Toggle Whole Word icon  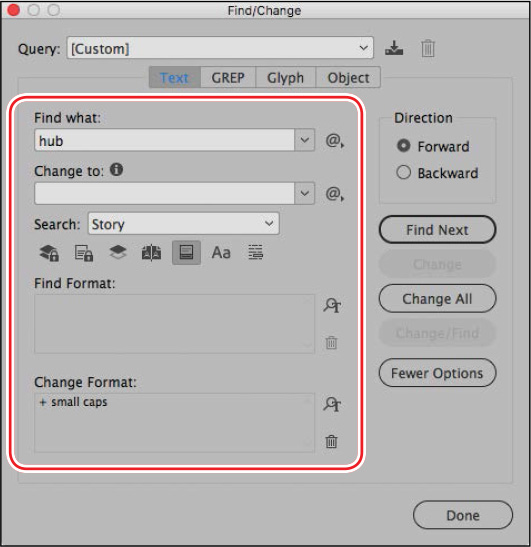[255, 252]
